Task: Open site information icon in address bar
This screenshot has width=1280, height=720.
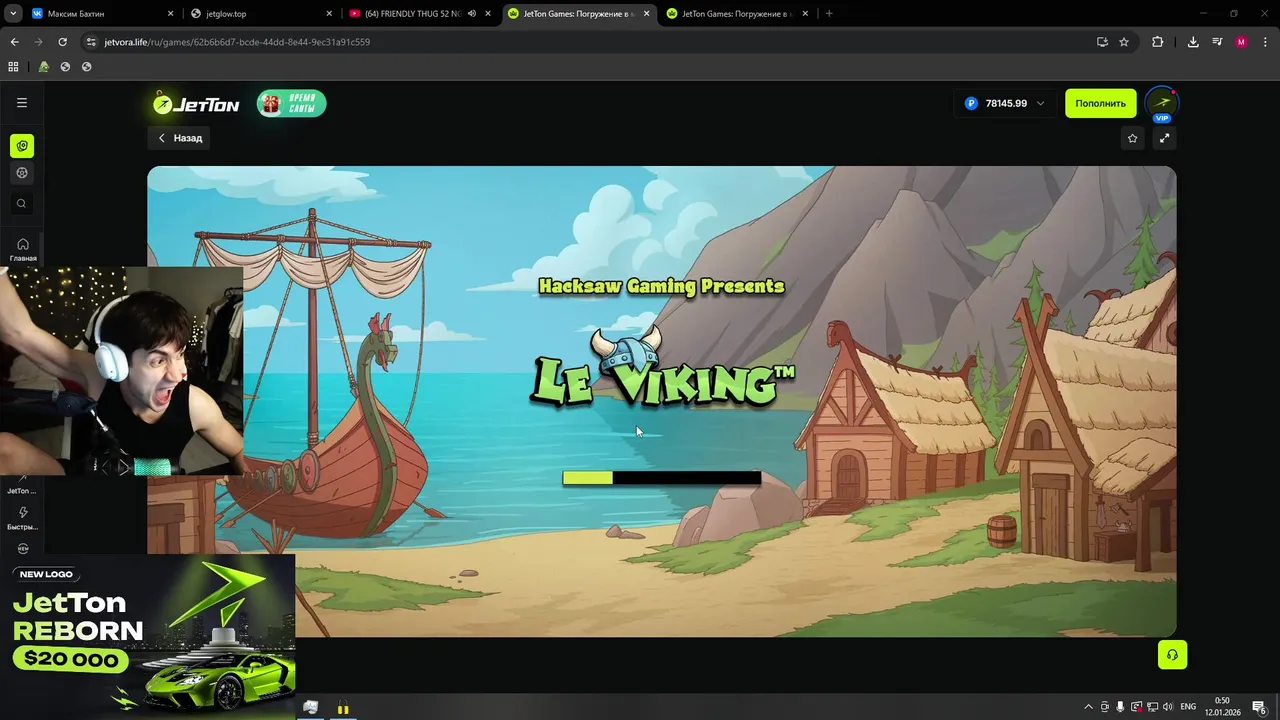Action: pos(91,42)
